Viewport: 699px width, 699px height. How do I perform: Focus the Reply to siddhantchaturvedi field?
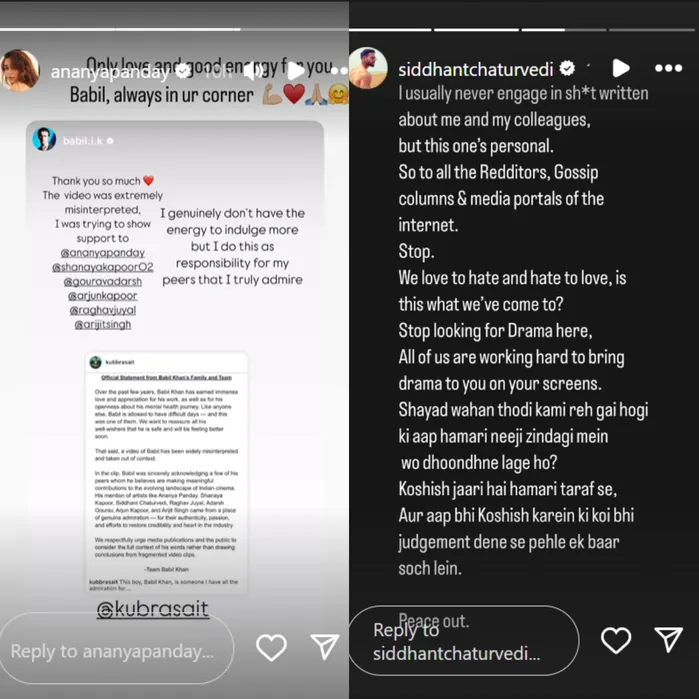(x=464, y=640)
